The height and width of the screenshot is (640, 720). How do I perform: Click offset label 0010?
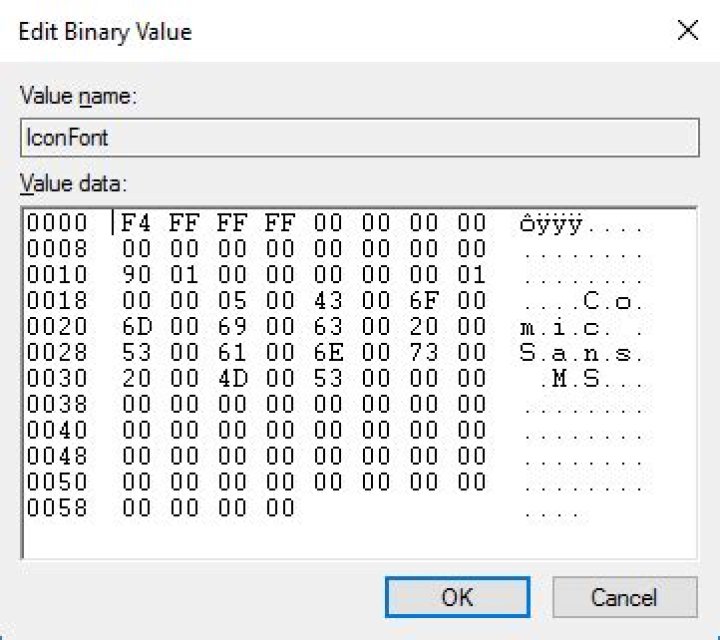click(57, 275)
